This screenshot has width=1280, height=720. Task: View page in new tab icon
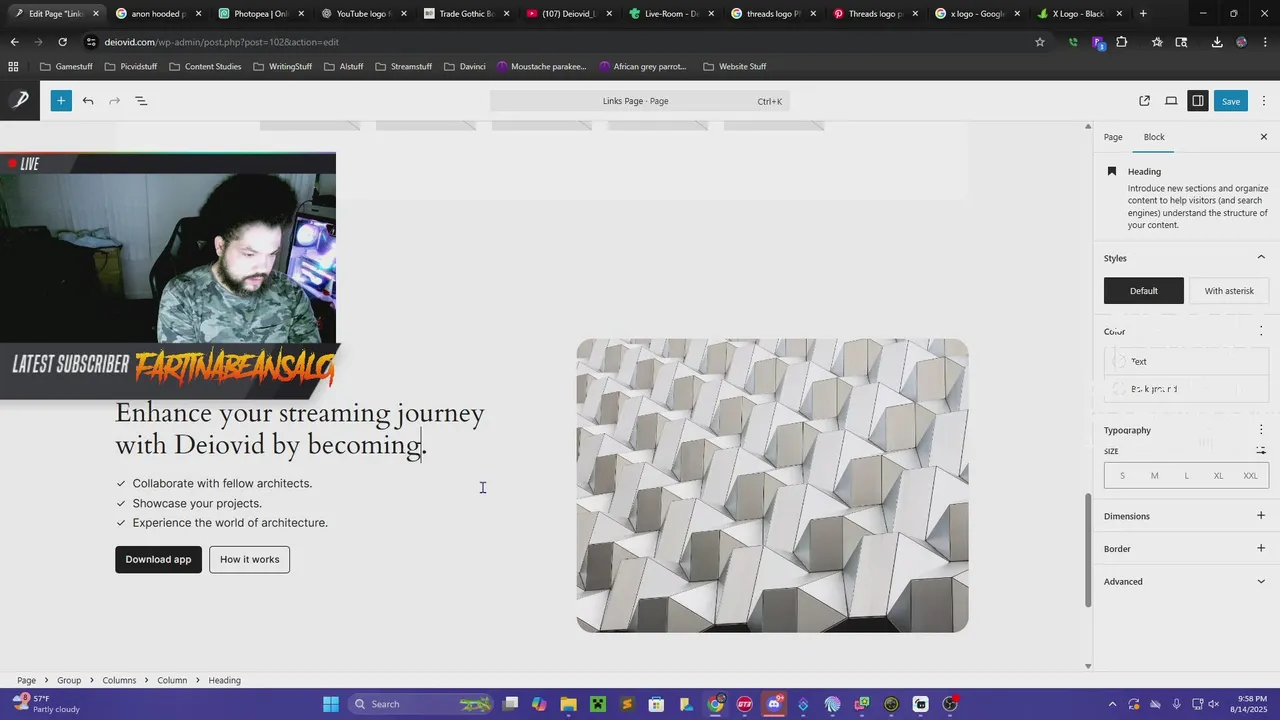pos(1145,101)
